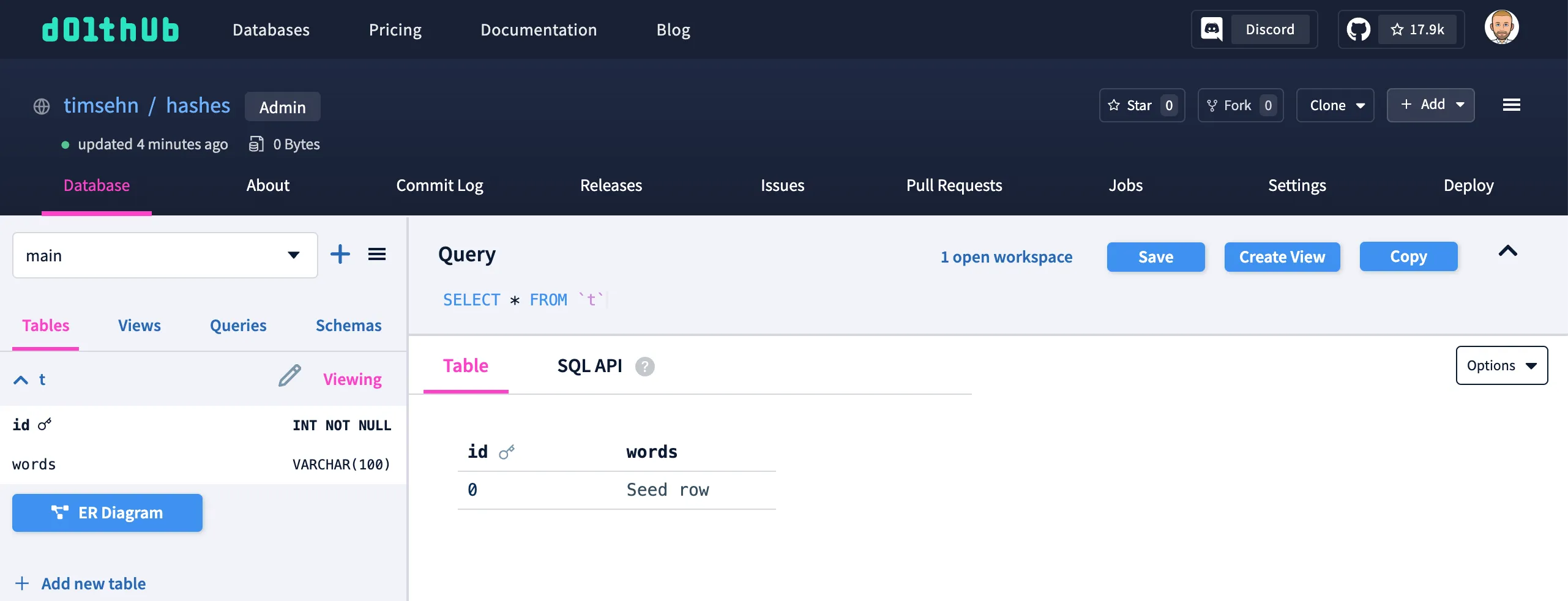Open the Options dropdown

click(x=1501, y=365)
